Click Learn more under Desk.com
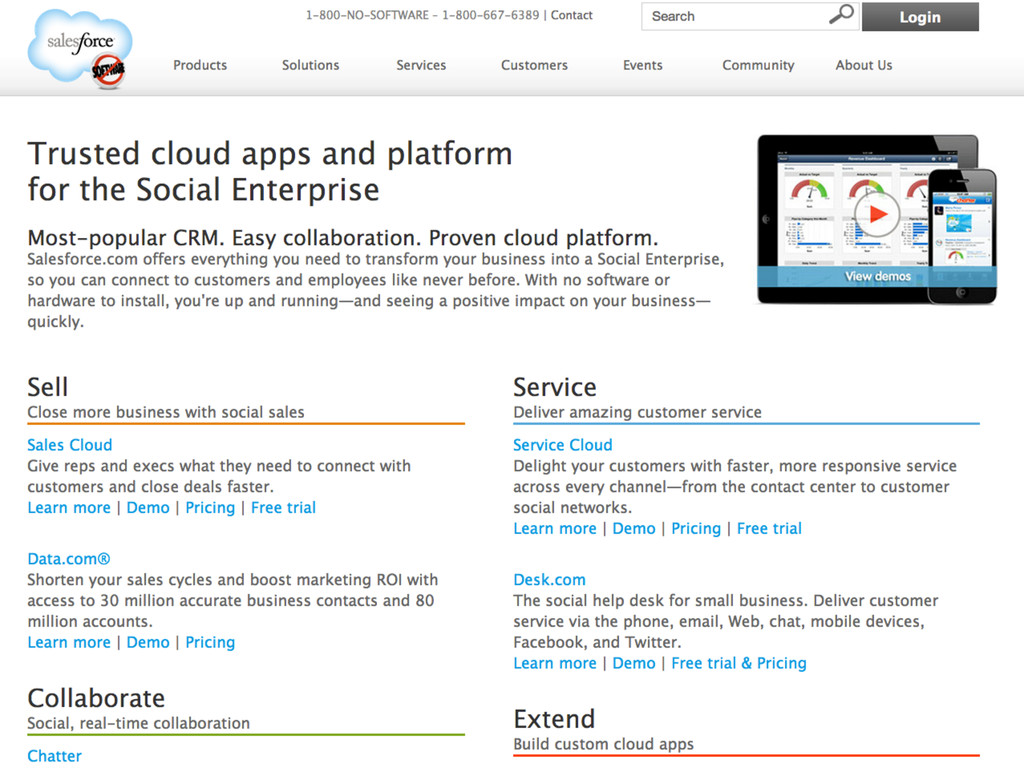This screenshot has height=768, width=1024. (x=555, y=663)
